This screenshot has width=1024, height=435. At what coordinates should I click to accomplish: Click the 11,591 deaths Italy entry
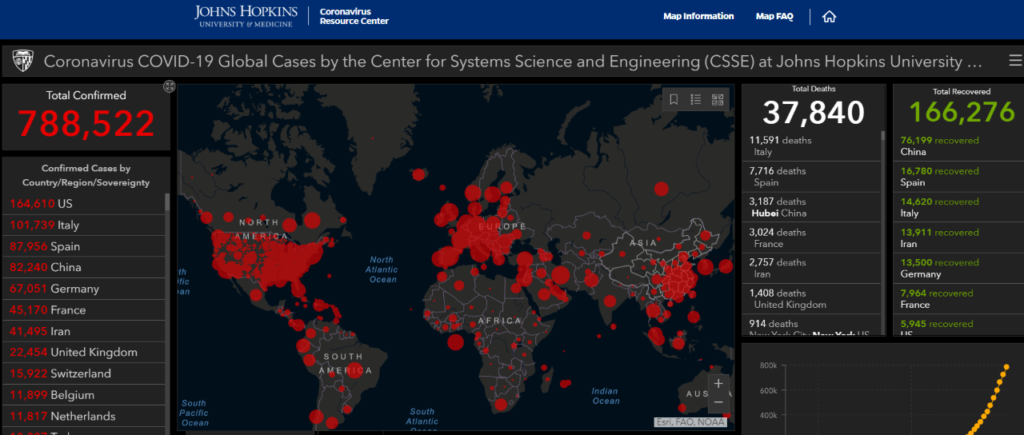[x=811, y=146]
